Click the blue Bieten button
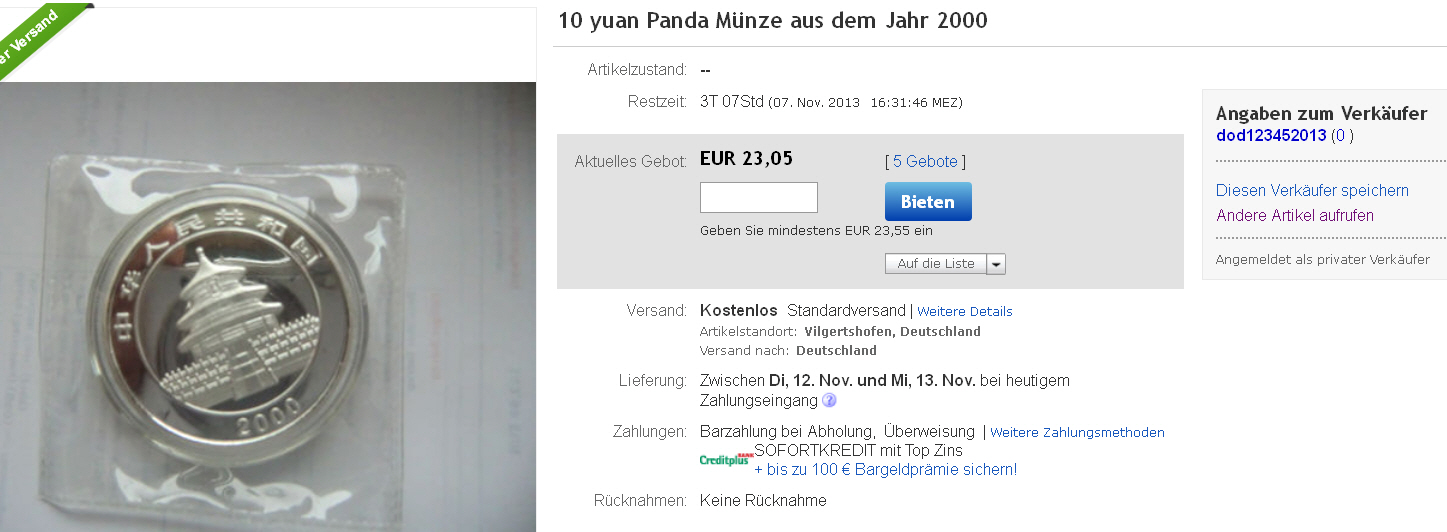The height and width of the screenshot is (532, 1447). 928,201
